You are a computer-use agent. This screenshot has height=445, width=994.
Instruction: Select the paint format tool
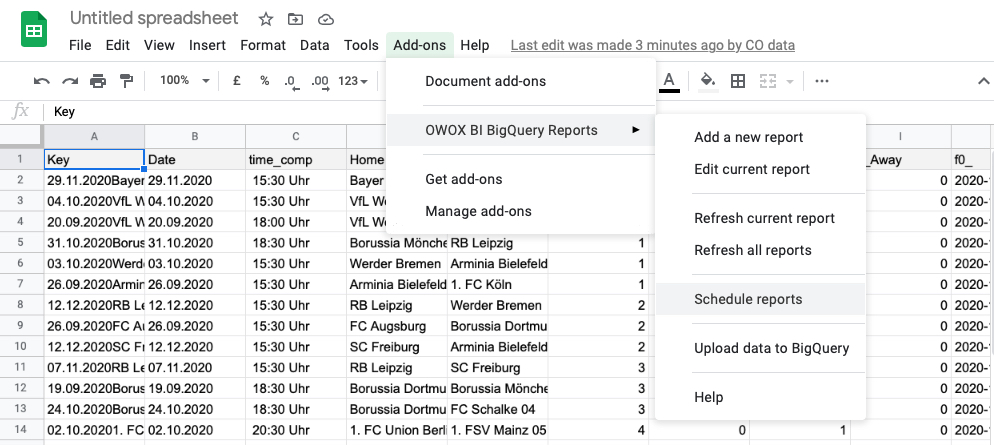pos(127,81)
